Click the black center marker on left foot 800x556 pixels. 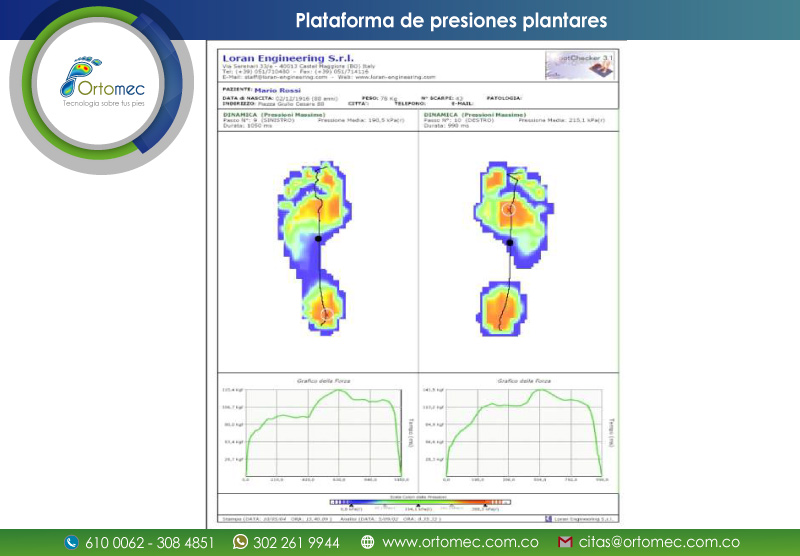[x=318, y=240]
